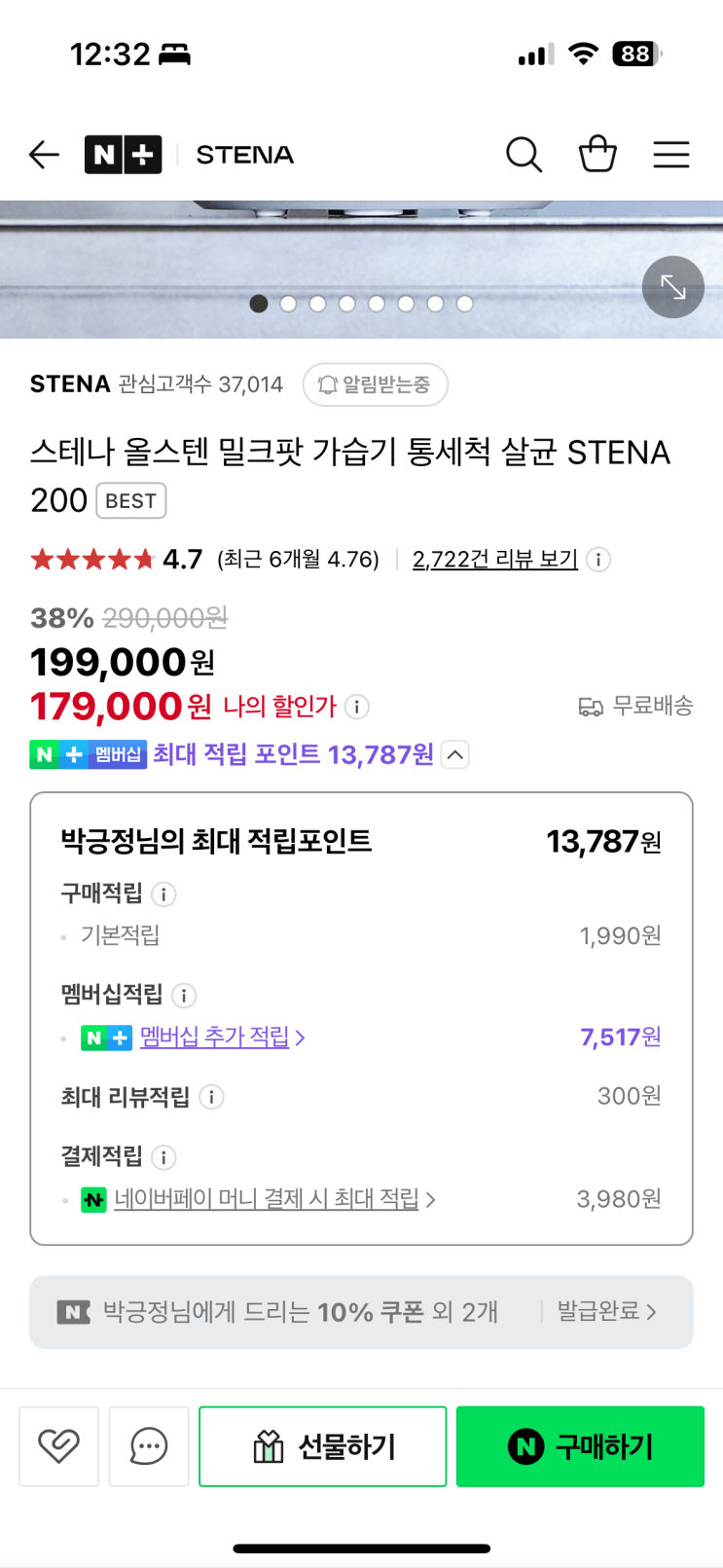Open the shopping cart bag icon
This screenshot has height=1568, width=723.
tap(597, 154)
